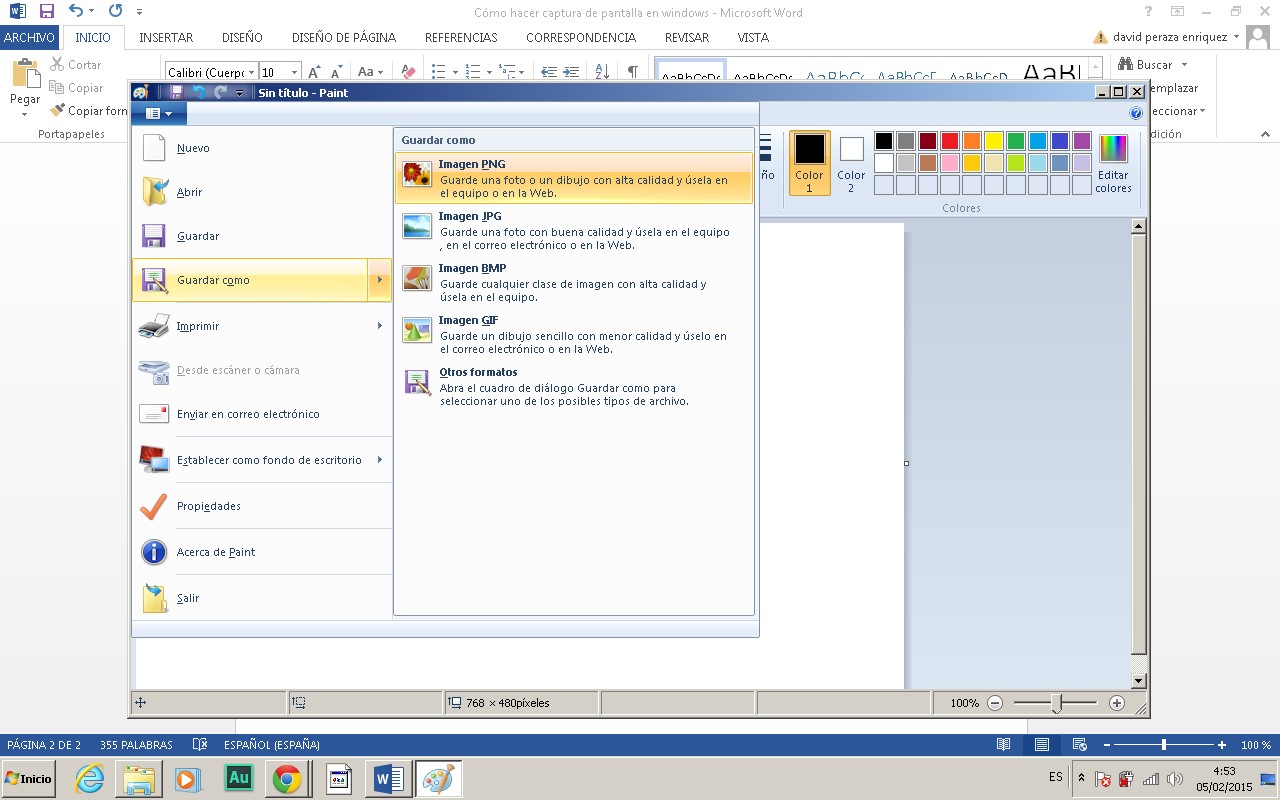Open Propiedades from the Paint menu

point(262,506)
